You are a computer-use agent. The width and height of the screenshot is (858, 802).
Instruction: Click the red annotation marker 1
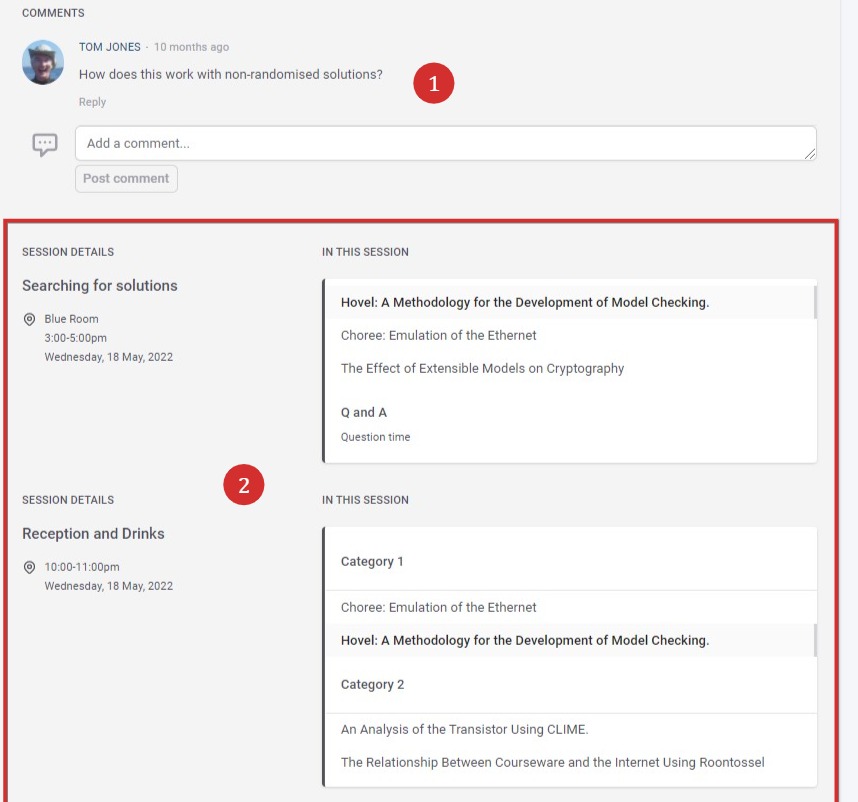(433, 83)
